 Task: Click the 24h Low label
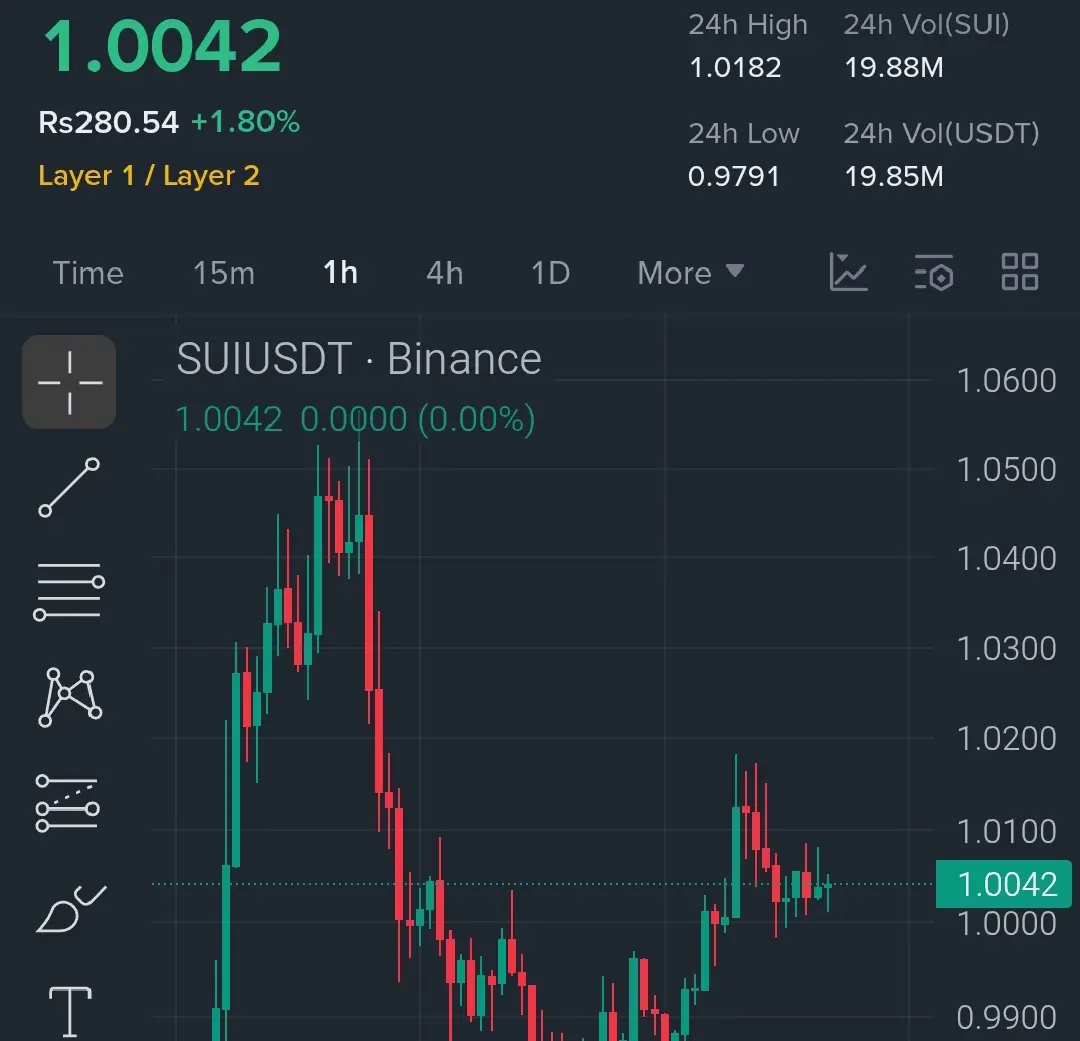(744, 134)
